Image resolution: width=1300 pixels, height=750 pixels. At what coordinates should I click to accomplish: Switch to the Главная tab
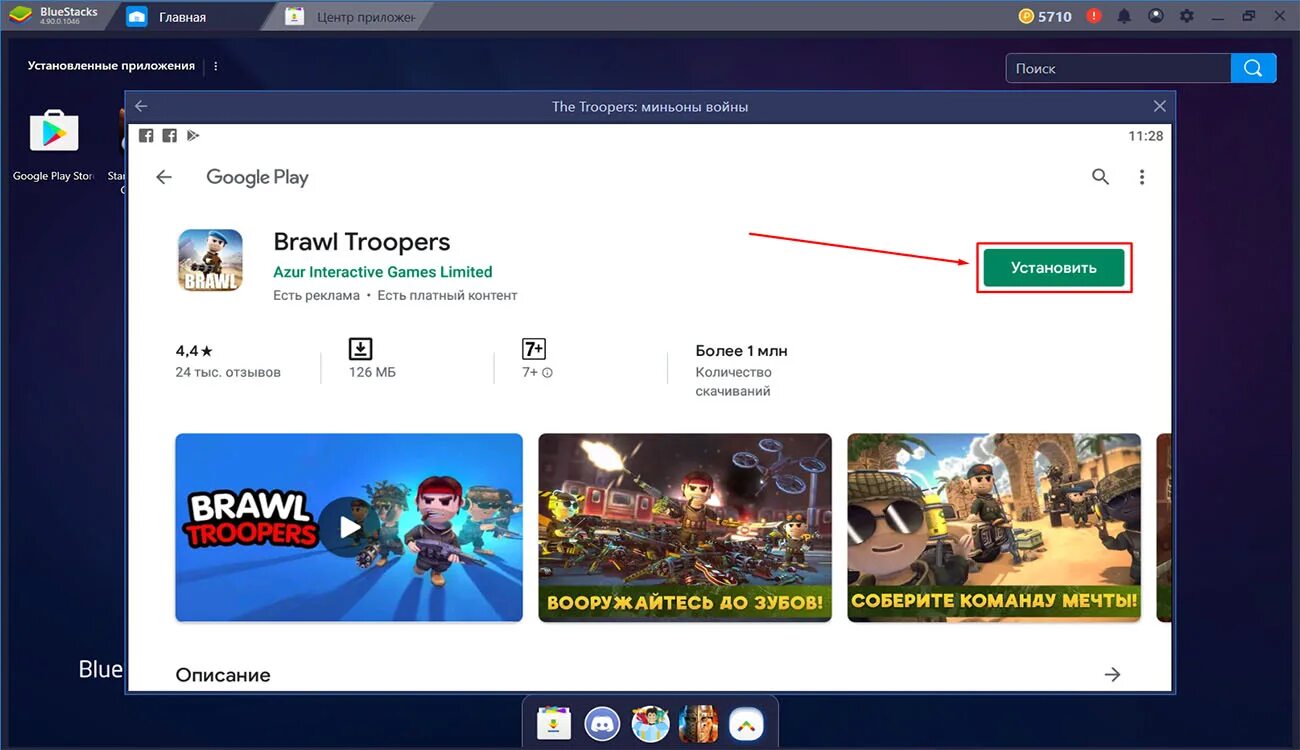click(x=190, y=16)
